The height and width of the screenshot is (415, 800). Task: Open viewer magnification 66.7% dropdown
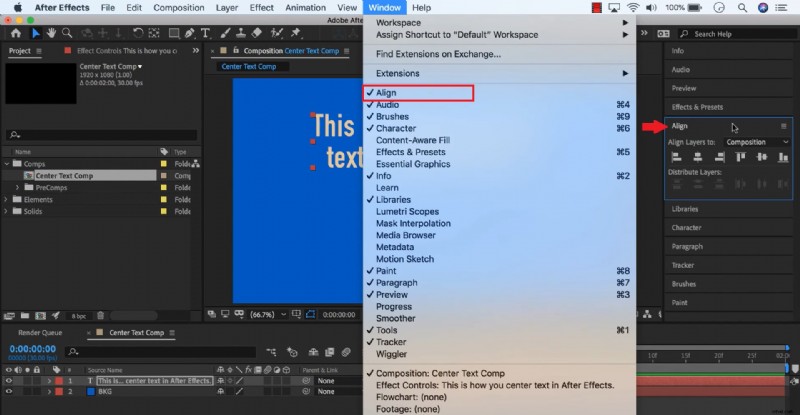point(268,315)
